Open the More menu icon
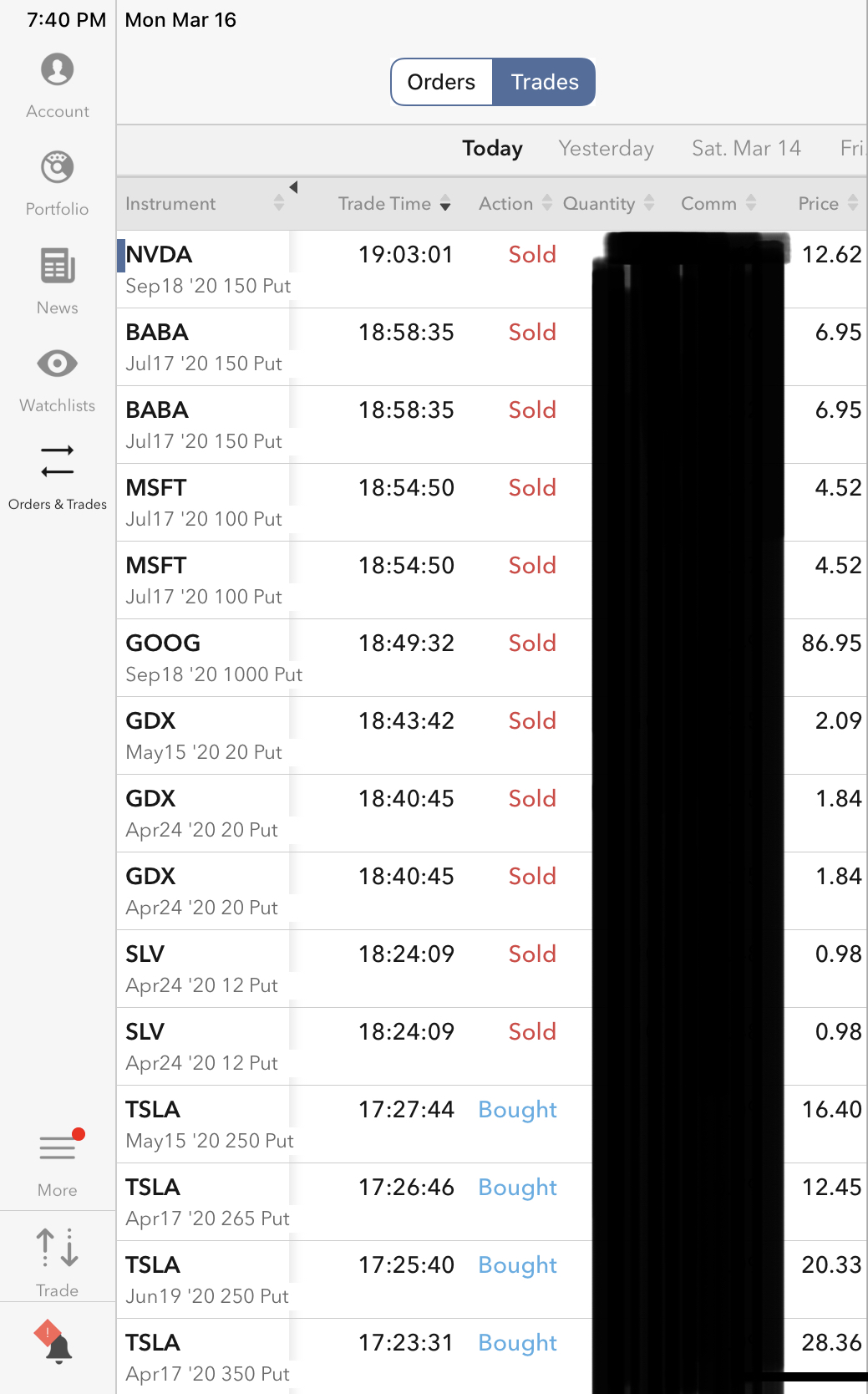 click(58, 1147)
